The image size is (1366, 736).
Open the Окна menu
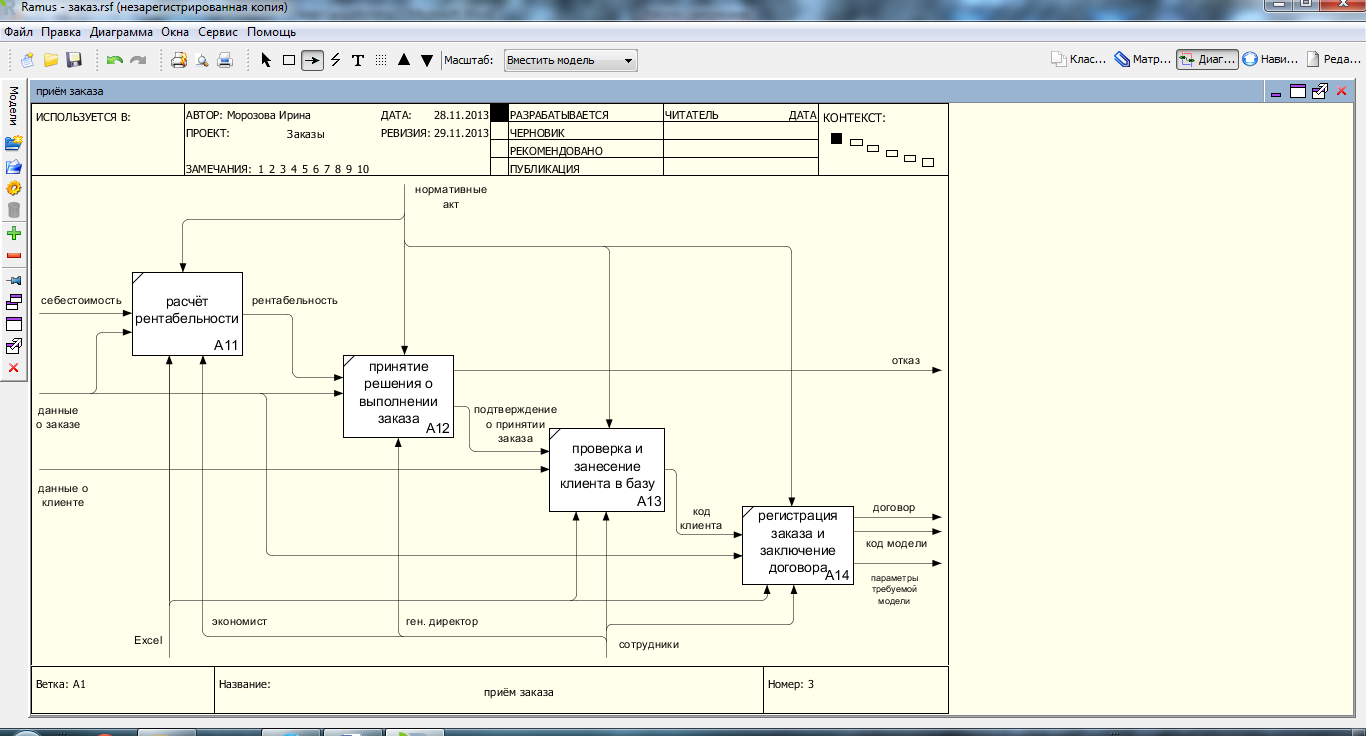click(175, 32)
